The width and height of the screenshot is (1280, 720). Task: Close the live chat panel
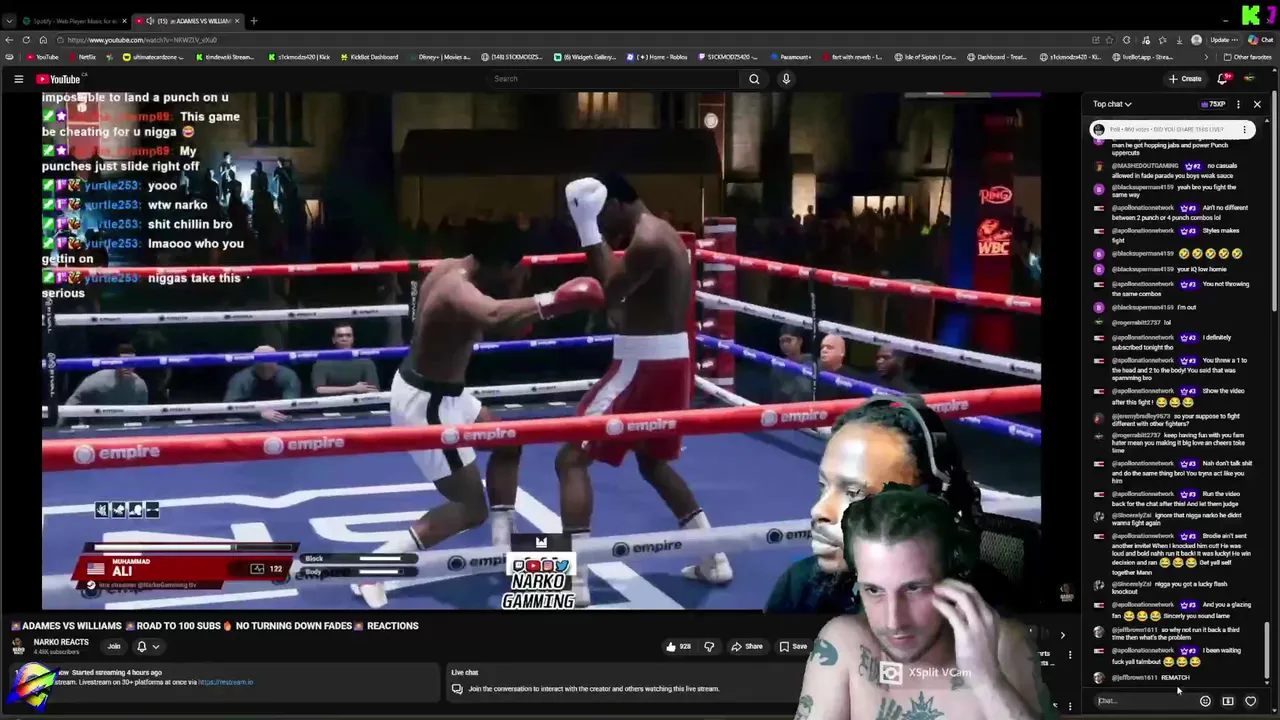pyautogui.click(x=1257, y=104)
